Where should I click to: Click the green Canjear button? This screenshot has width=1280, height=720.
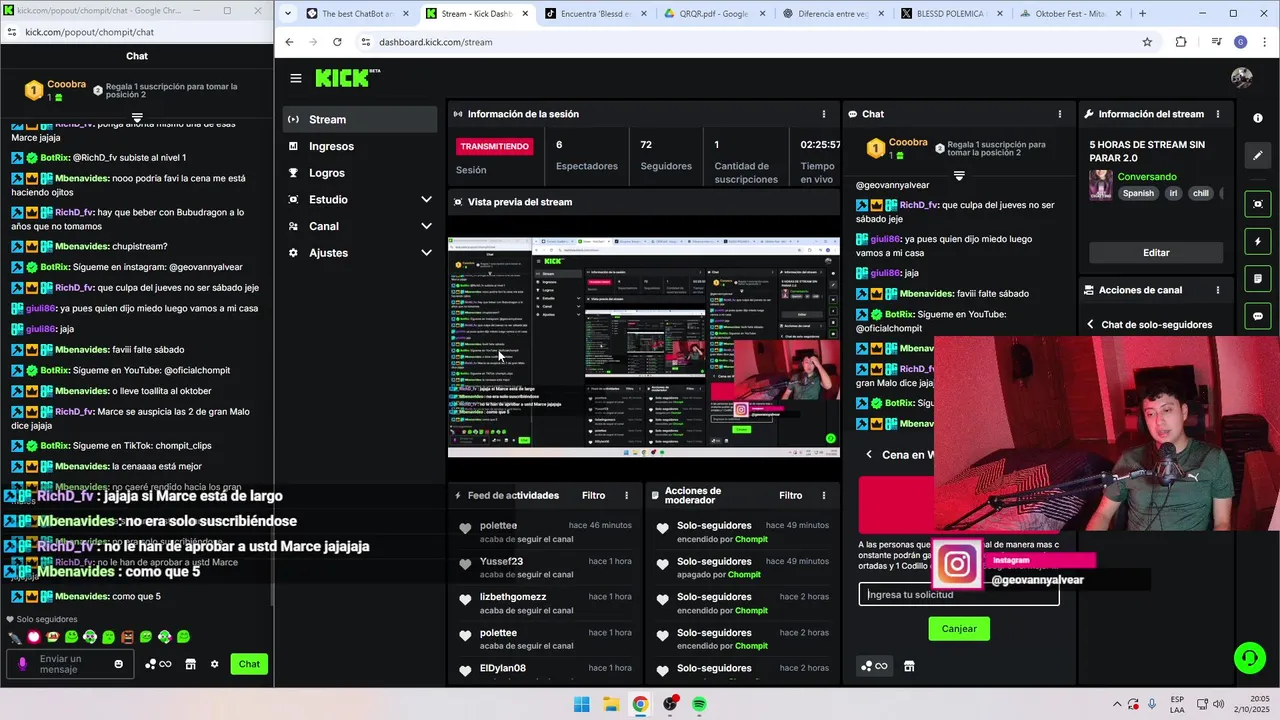959,629
